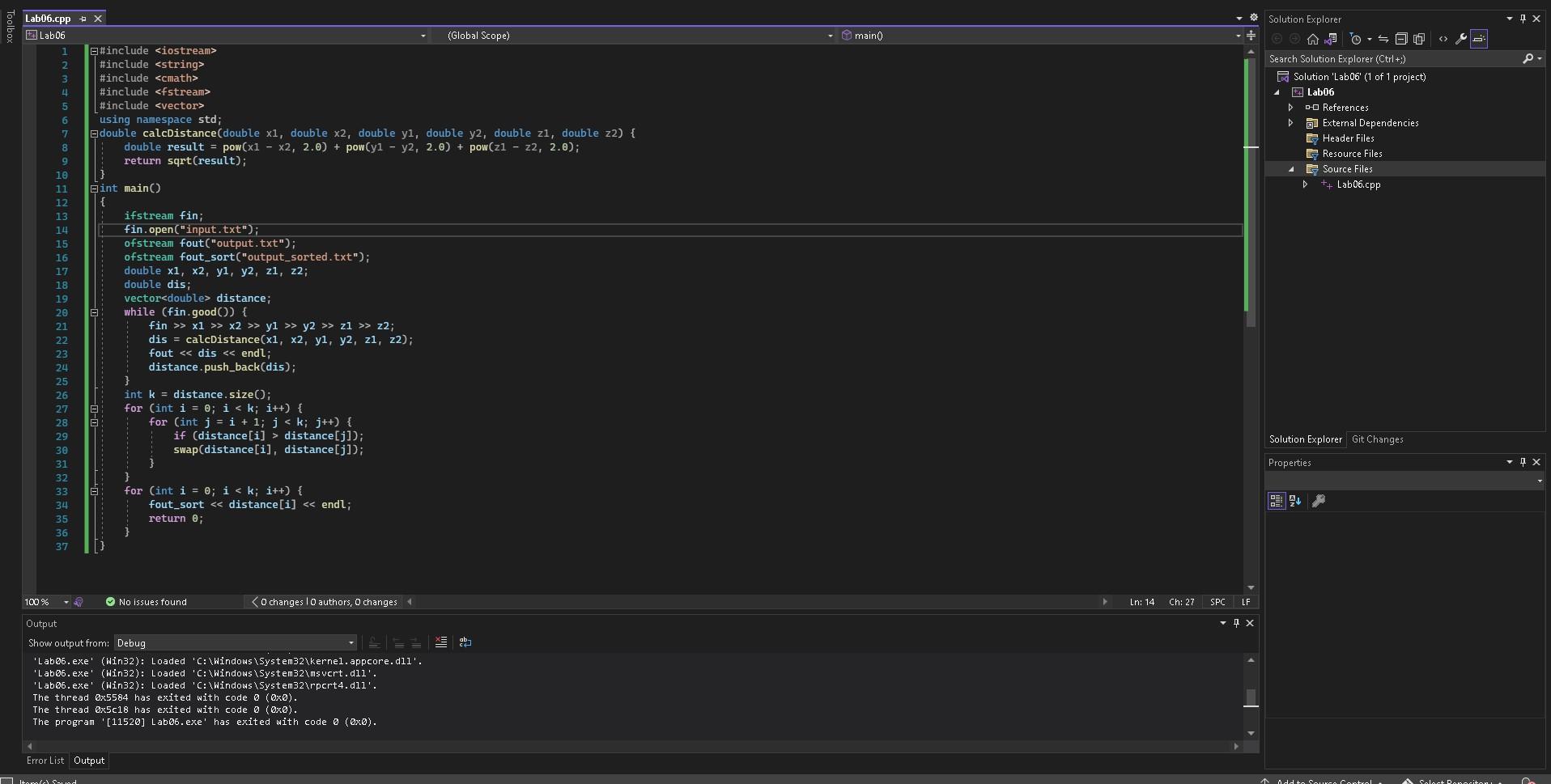This screenshot has width=1551, height=784.
Task: Click the LF line ending indicator
Action: pyautogui.click(x=1246, y=602)
